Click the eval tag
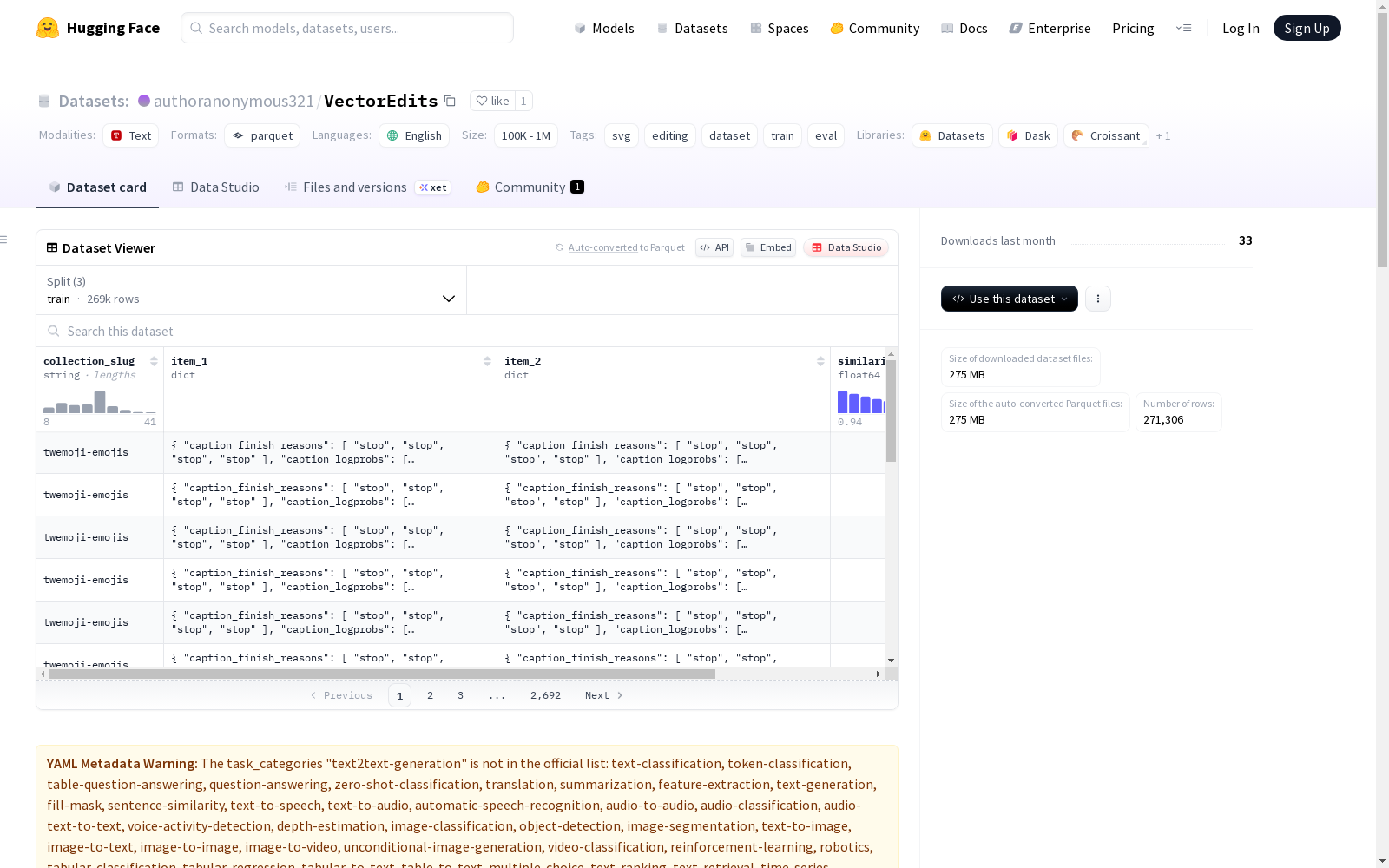Viewport: 1389px width, 868px height. (x=826, y=135)
